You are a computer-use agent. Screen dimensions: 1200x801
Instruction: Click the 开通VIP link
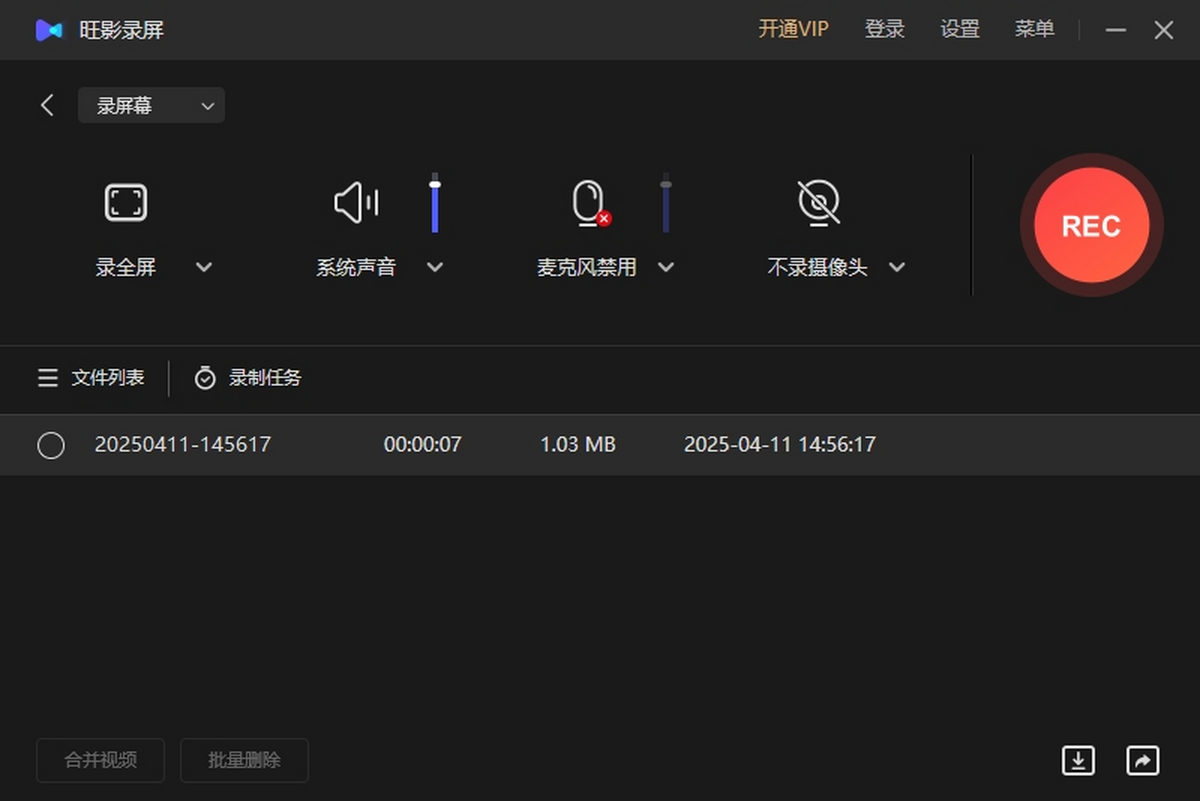793,30
